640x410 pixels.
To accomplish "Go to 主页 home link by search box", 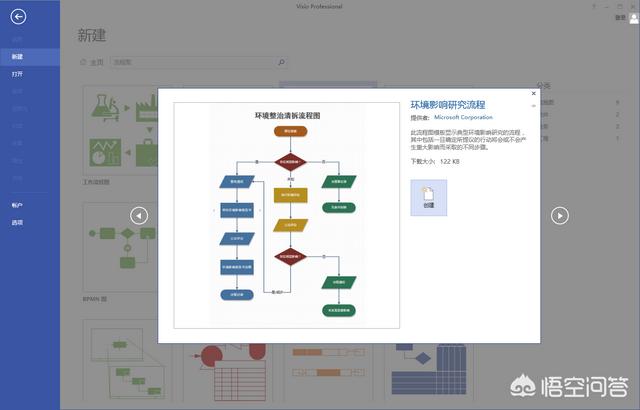I will [92, 62].
